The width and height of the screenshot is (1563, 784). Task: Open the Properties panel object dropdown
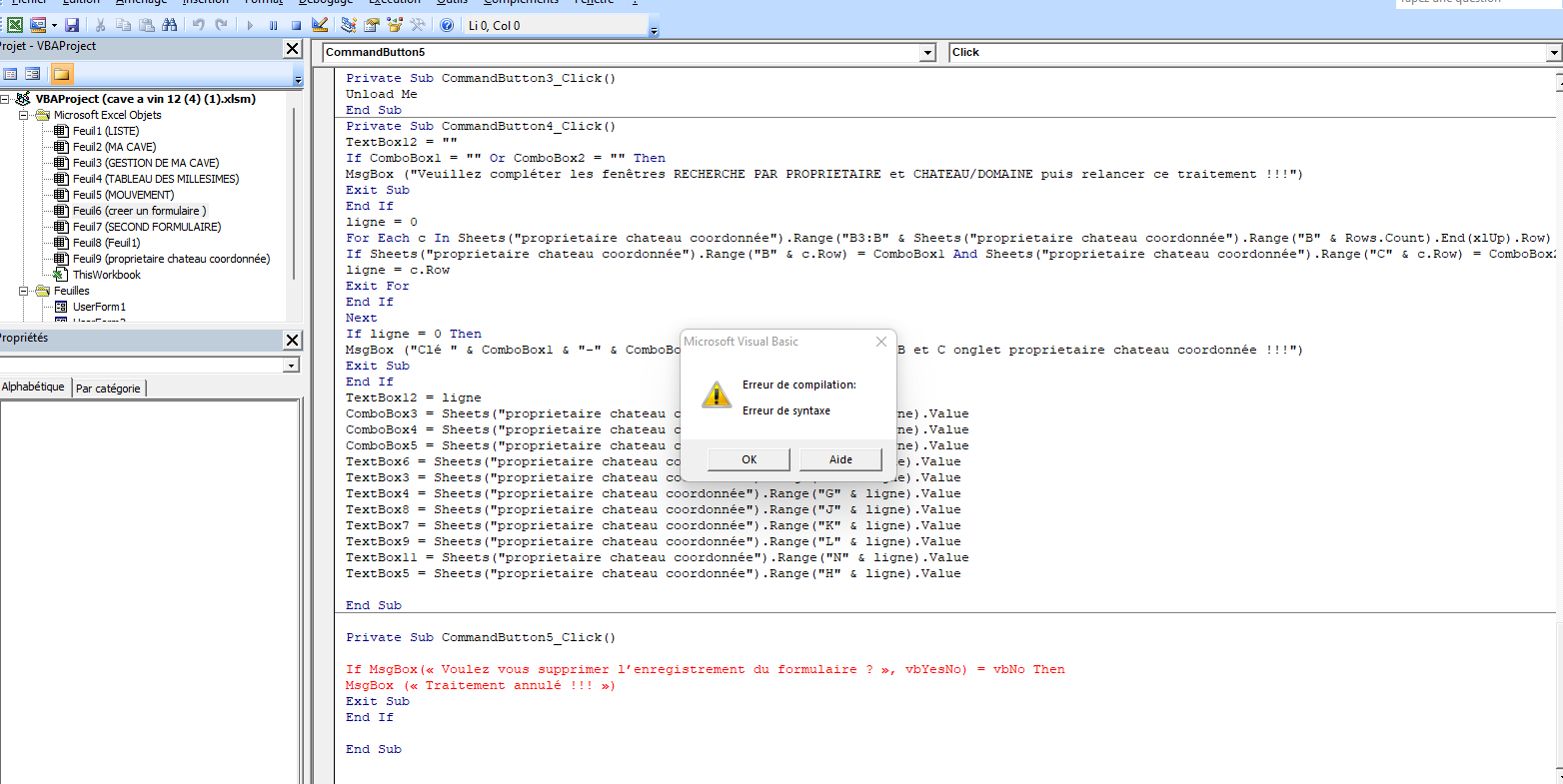click(291, 366)
